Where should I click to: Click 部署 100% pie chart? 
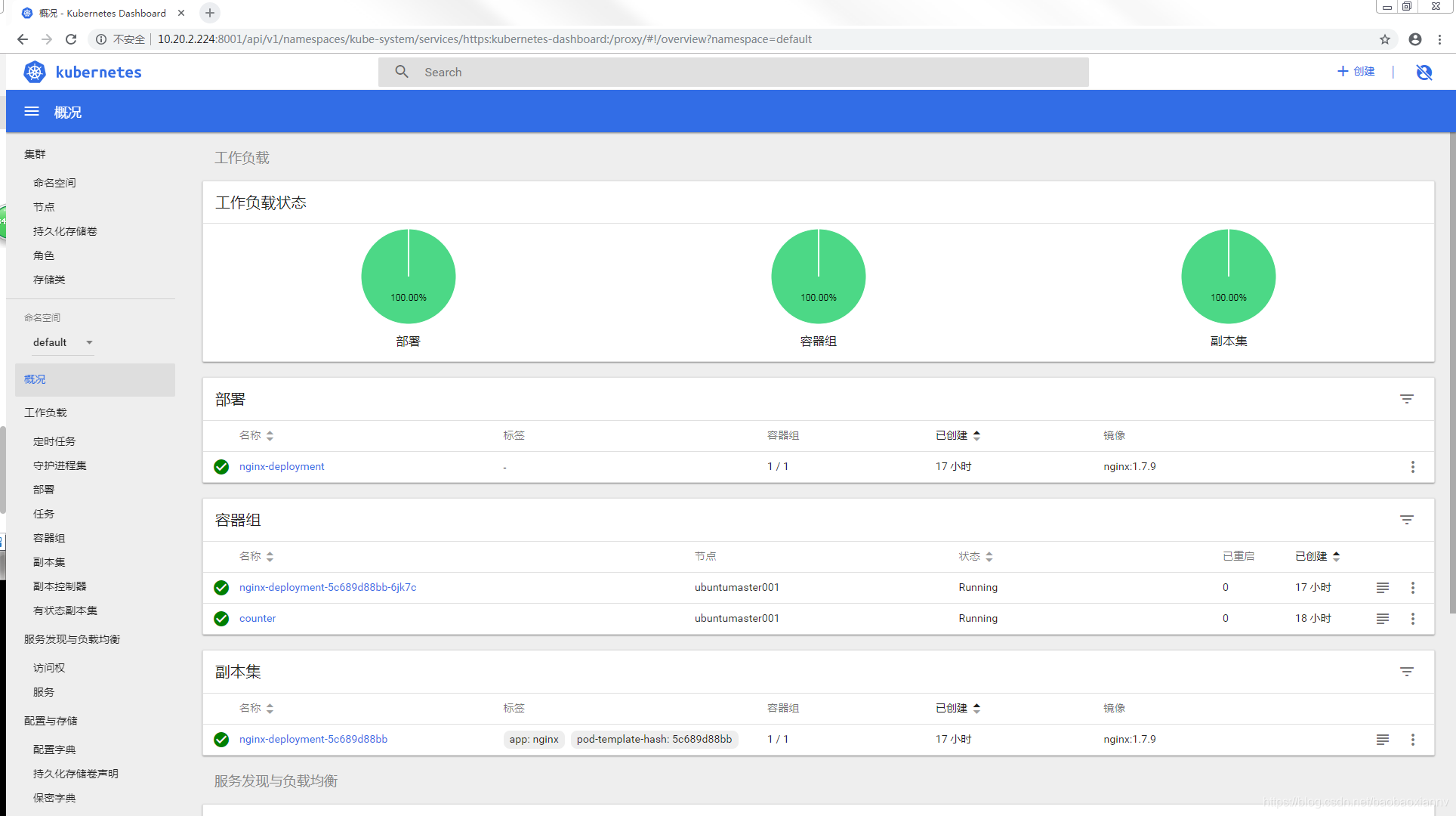click(x=409, y=277)
